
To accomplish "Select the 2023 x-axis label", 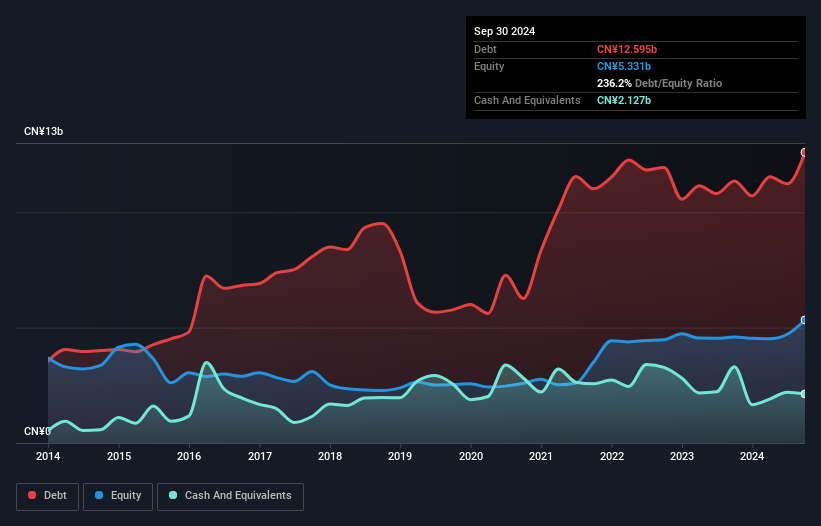I will (x=682, y=456).
